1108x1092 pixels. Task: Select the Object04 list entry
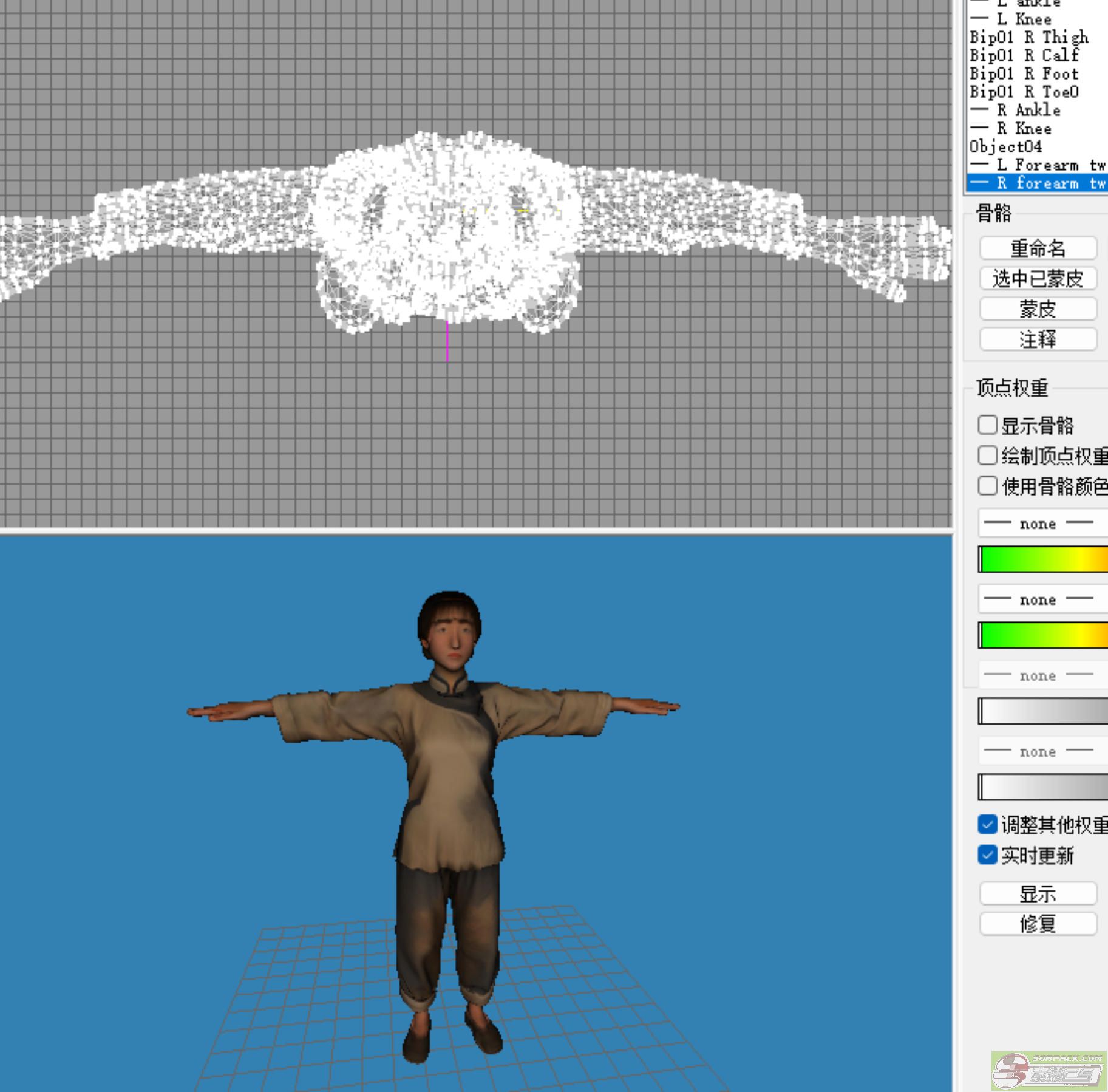(1005, 147)
